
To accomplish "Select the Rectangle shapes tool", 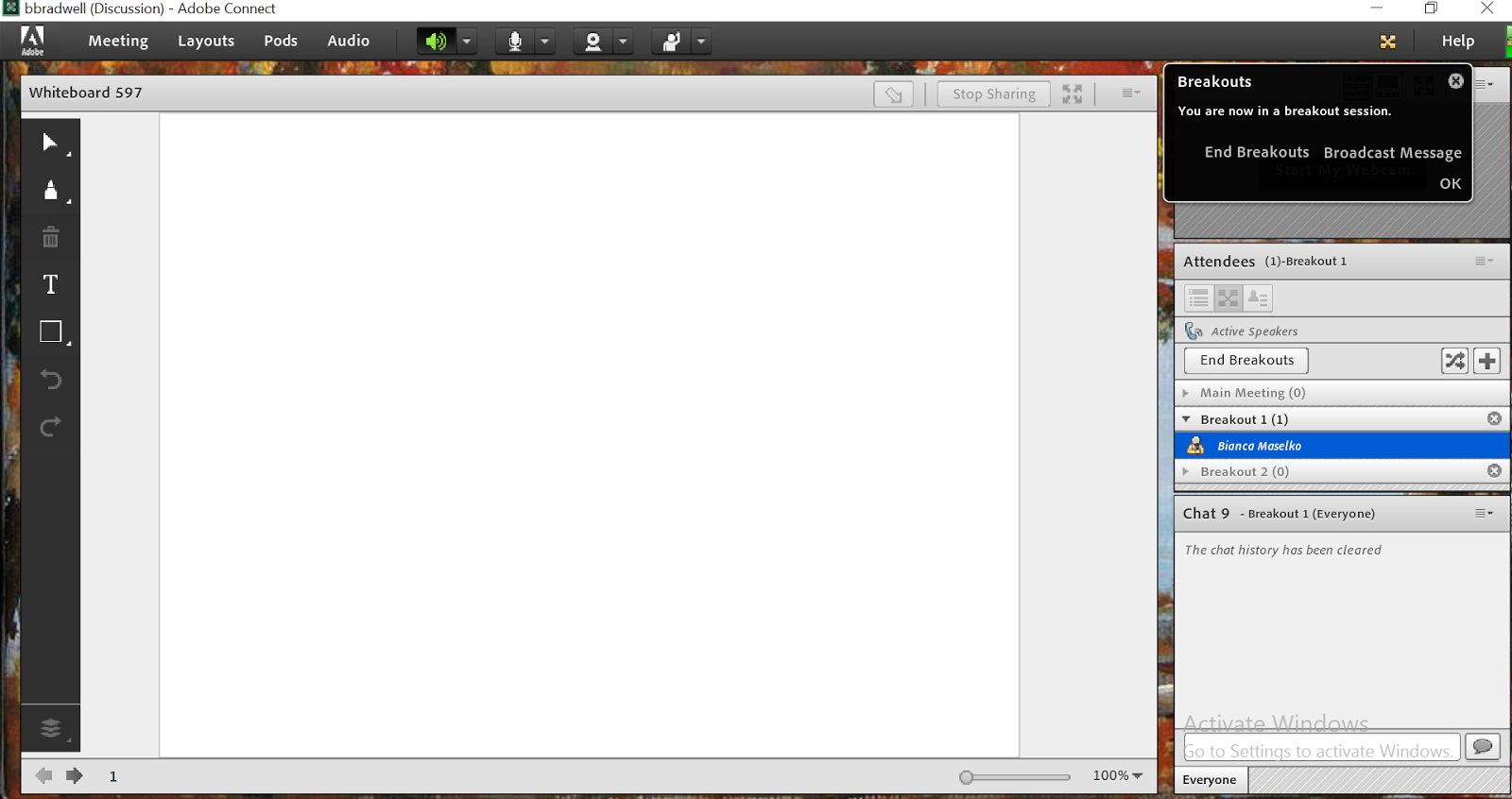I will click(x=50, y=331).
